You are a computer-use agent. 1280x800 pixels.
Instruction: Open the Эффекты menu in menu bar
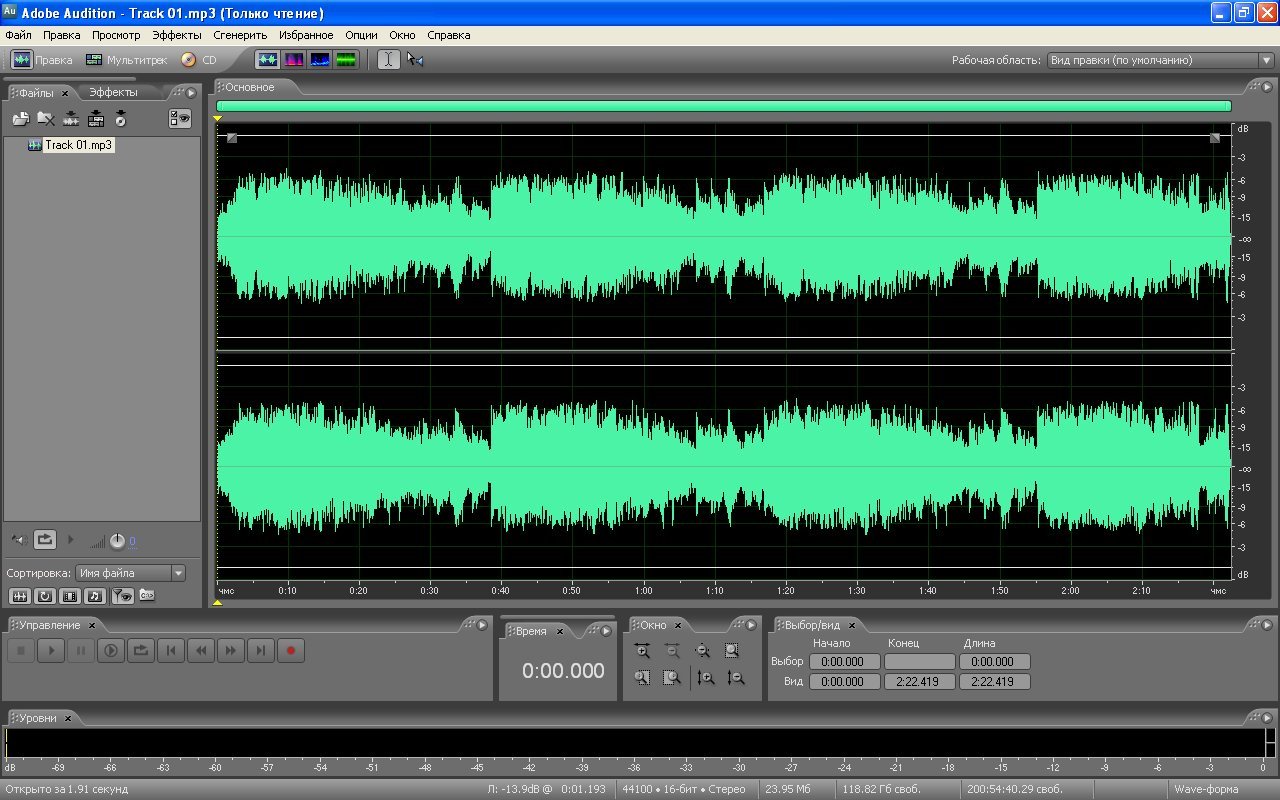(x=176, y=35)
